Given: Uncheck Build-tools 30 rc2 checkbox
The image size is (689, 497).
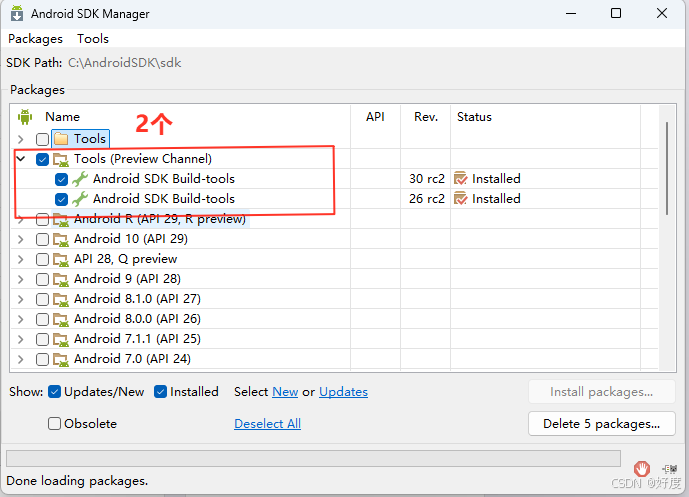Looking at the screenshot, I should (62, 179).
